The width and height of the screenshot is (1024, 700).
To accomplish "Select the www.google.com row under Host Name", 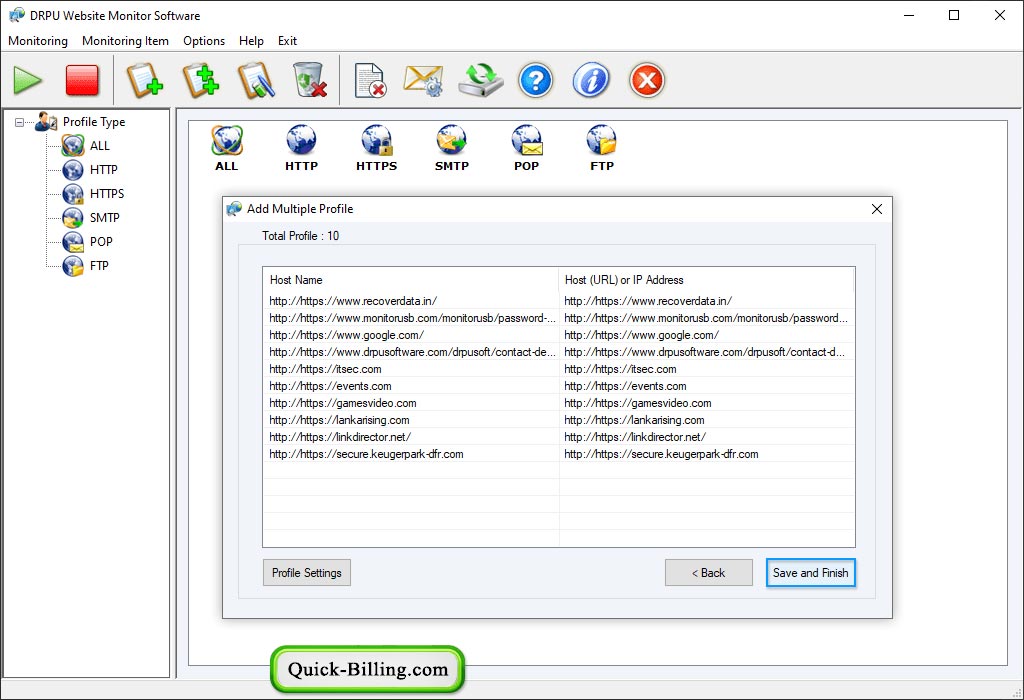I will coord(346,335).
